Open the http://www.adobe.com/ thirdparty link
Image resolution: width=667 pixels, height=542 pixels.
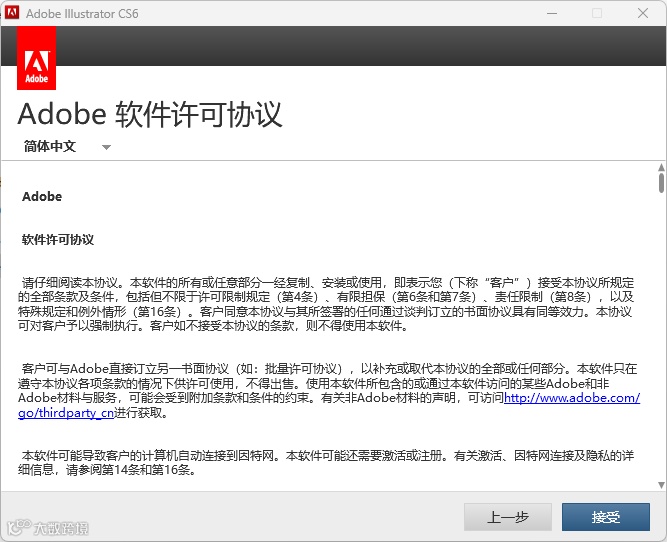(572, 398)
